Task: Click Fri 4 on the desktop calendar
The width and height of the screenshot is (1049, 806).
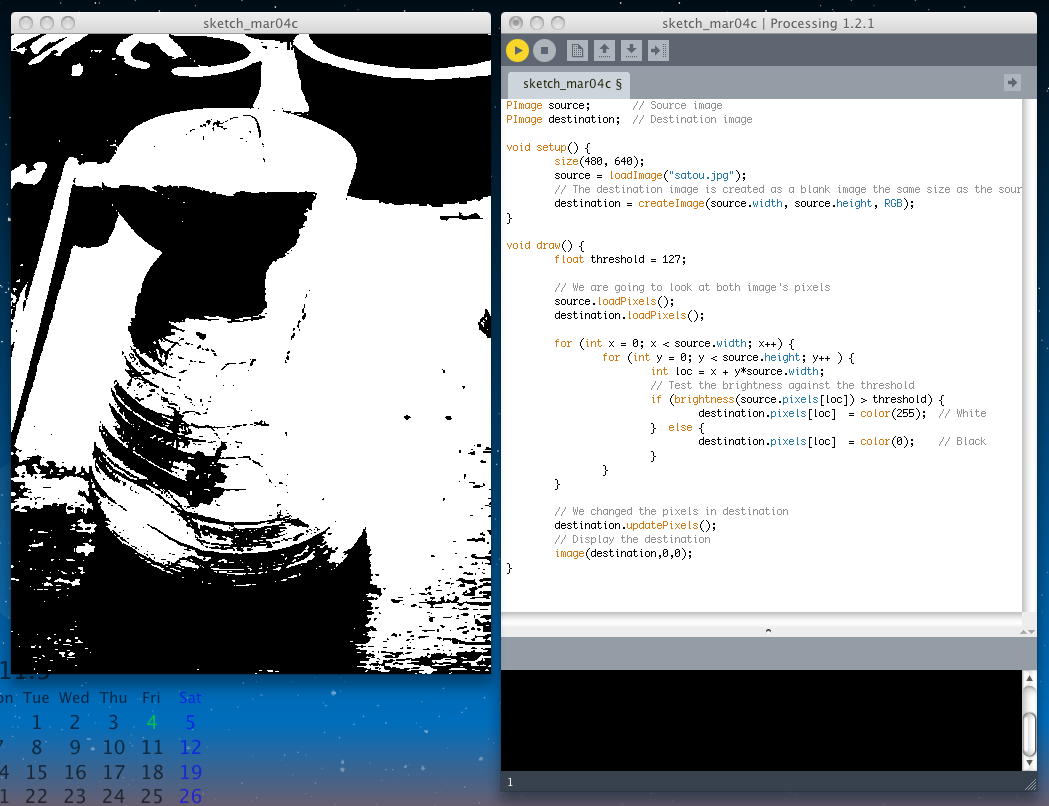Action: [151, 722]
